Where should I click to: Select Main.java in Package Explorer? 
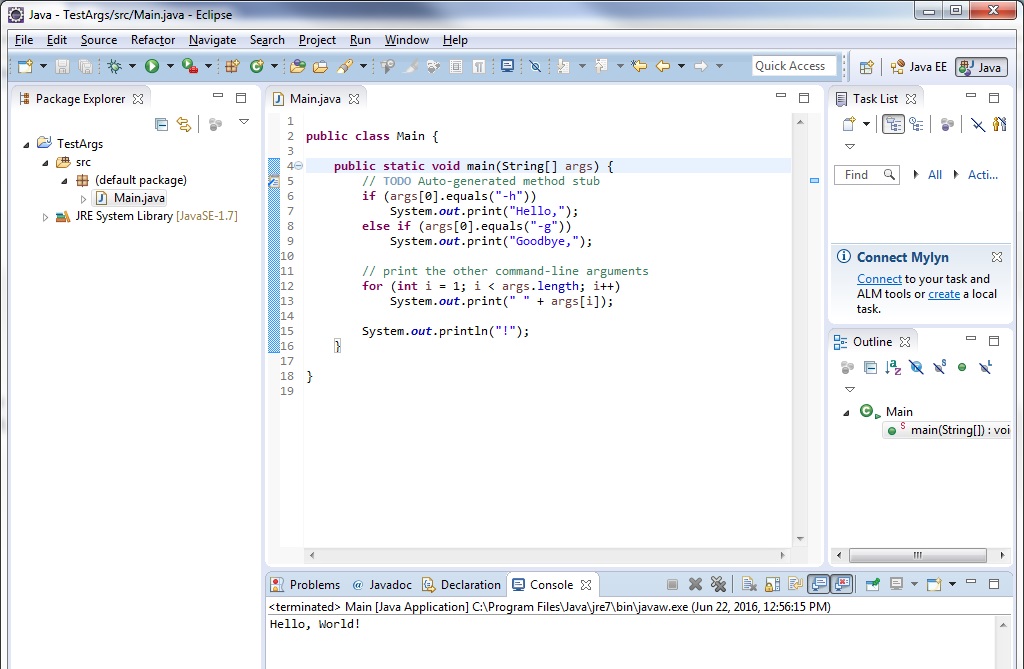coord(139,198)
